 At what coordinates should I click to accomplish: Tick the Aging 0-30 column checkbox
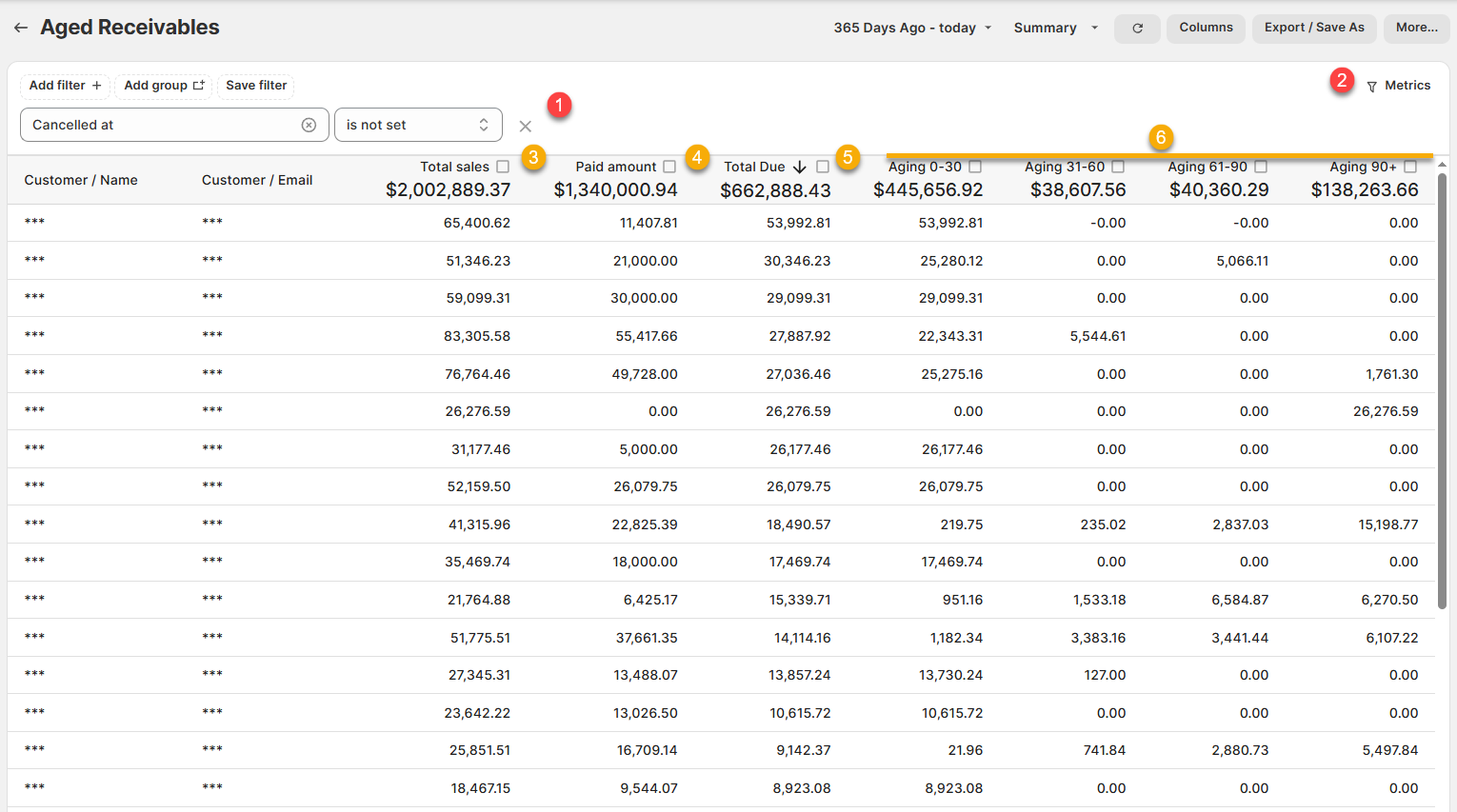click(x=975, y=167)
